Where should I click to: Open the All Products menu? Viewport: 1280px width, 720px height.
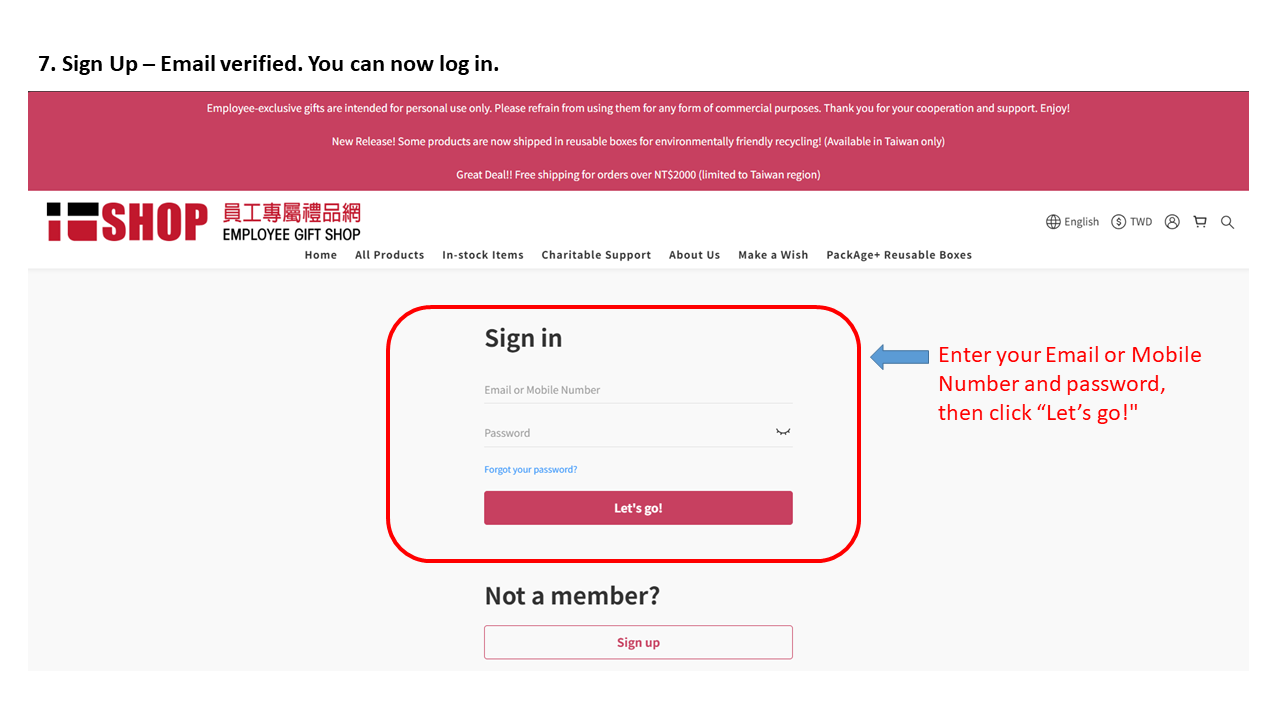[x=389, y=255]
